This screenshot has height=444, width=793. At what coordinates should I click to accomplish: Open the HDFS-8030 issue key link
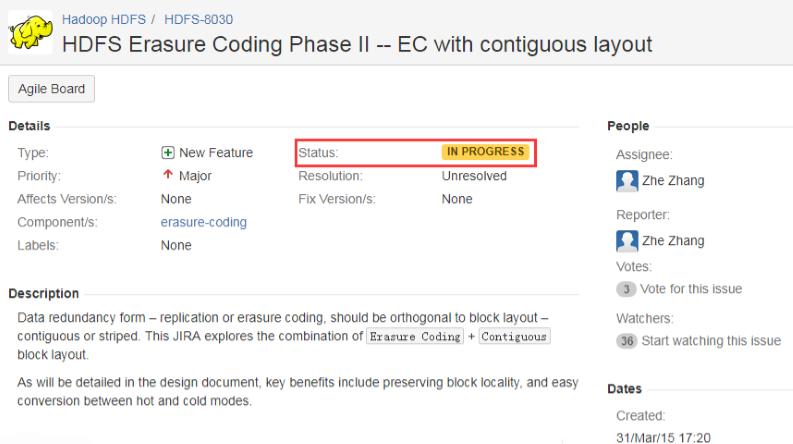[199, 19]
